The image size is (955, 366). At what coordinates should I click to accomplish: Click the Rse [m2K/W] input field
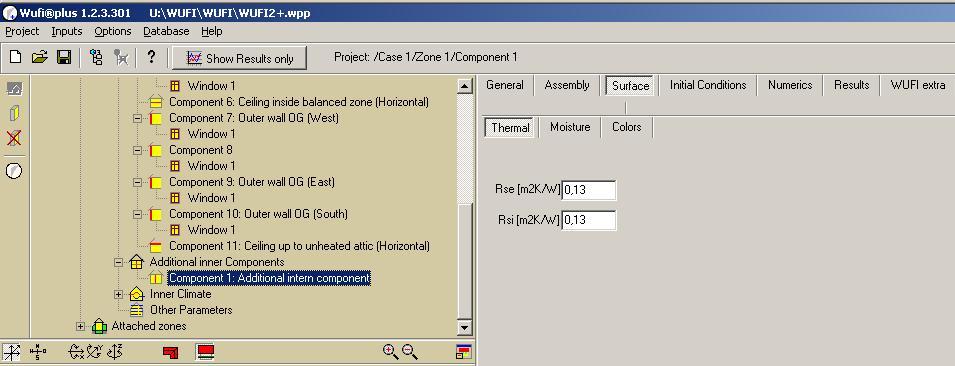[x=589, y=190]
